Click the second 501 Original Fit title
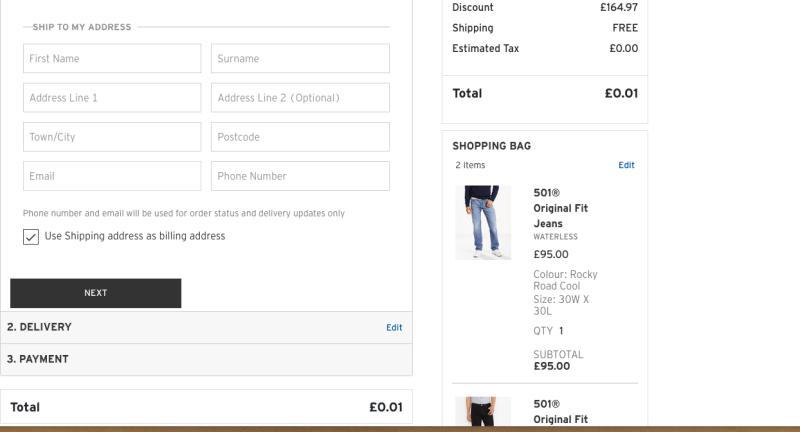The height and width of the screenshot is (432, 800). click(559, 412)
